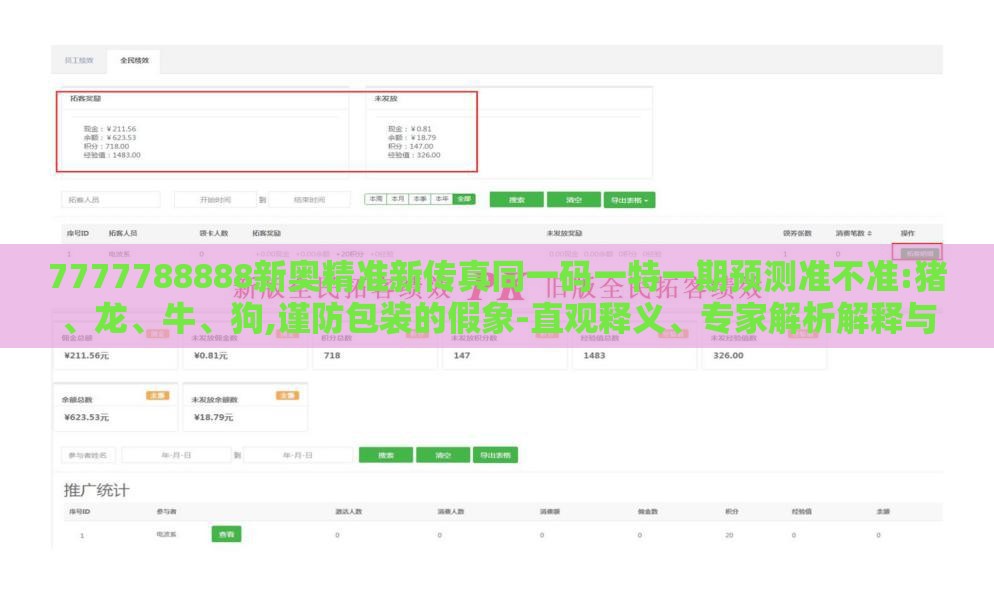Image resolution: width=994 pixels, height=592 pixels.
Task: Click the 消费人数 column header in 推广统计
Action: 451,512
